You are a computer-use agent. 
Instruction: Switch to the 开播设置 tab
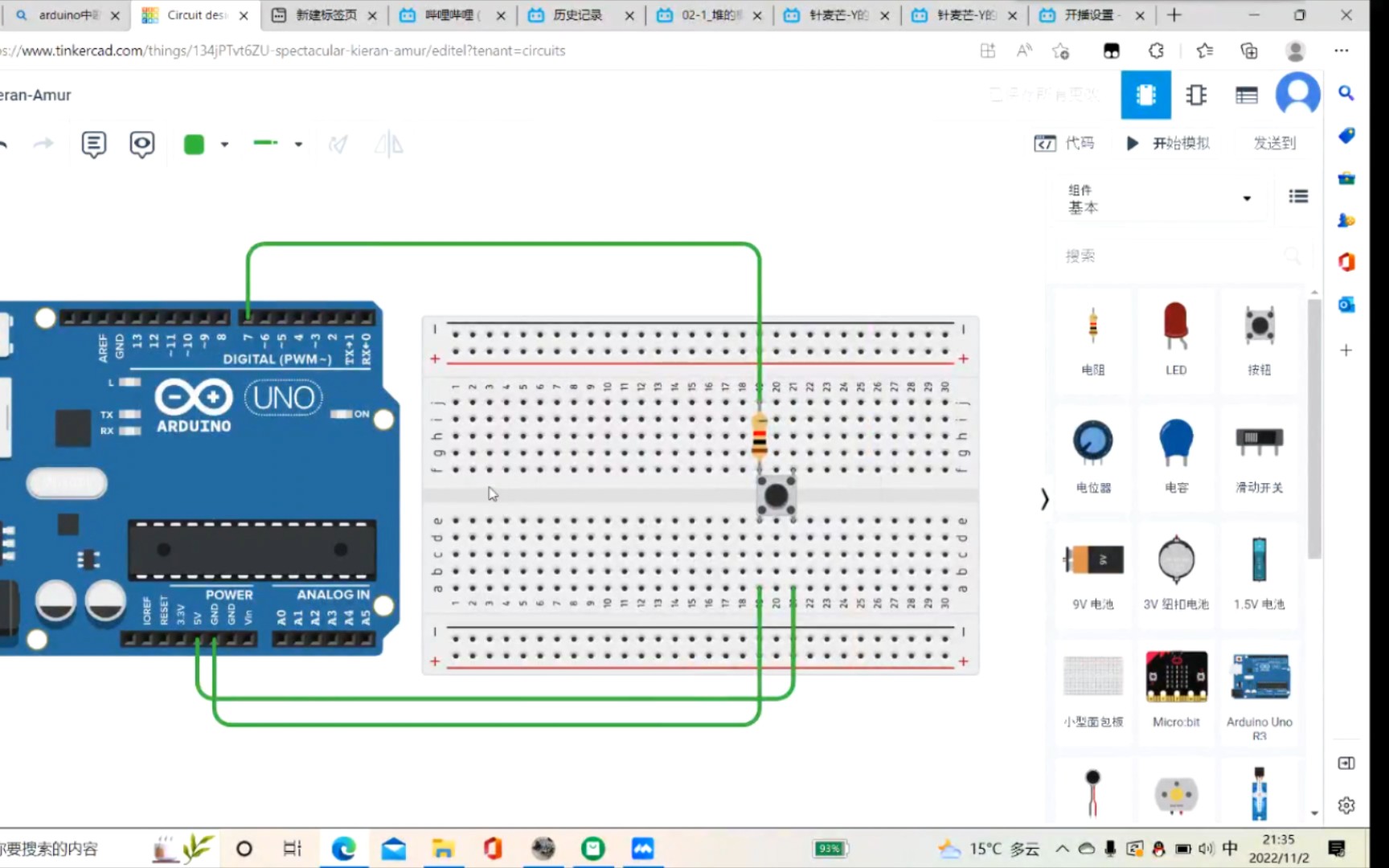tap(1092, 15)
